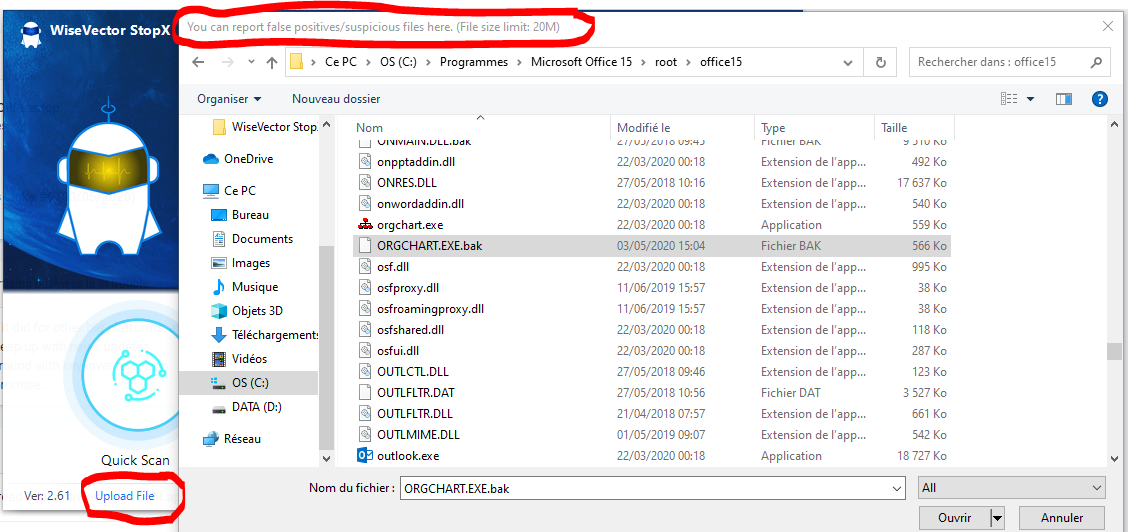Open Documents in sidebar
1128x532 pixels.
[x=253, y=239]
